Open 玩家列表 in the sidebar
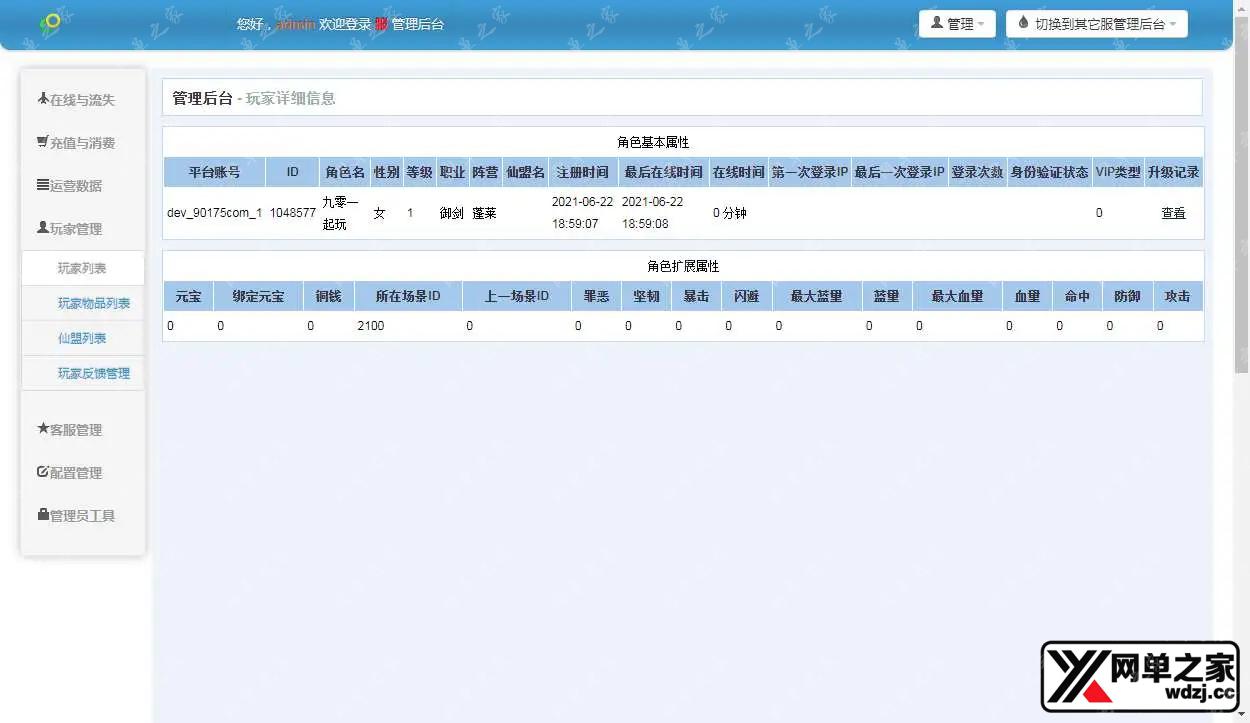The image size is (1250, 723). (x=82, y=268)
